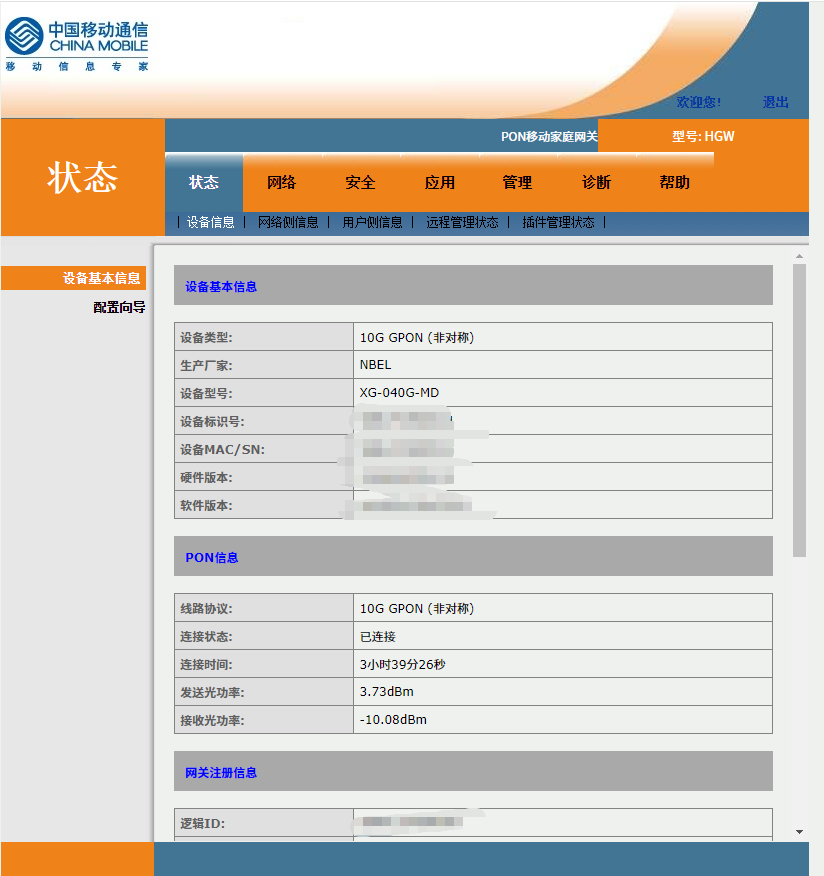Screen dimensions: 824x876
Task: Show 插件管理状态 submenu page
Action: point(558,222)
